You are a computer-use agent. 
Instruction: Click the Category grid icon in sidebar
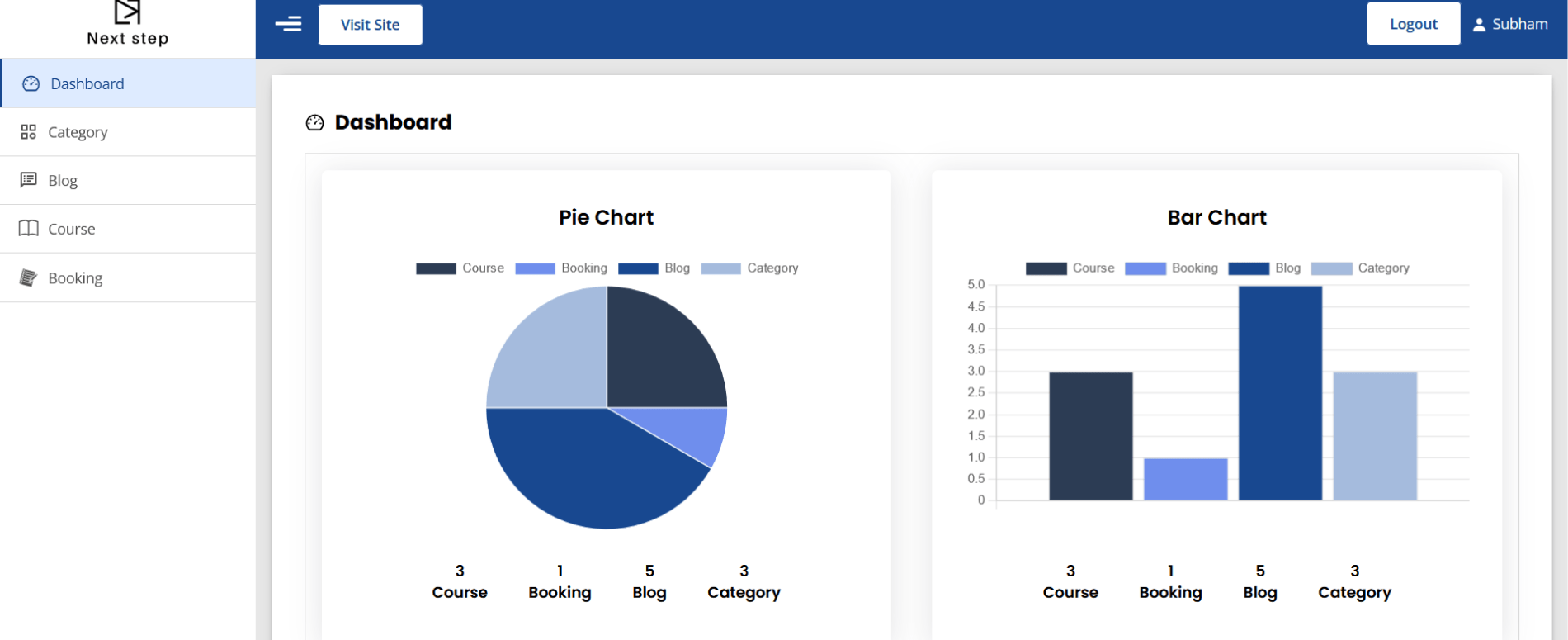29,132
